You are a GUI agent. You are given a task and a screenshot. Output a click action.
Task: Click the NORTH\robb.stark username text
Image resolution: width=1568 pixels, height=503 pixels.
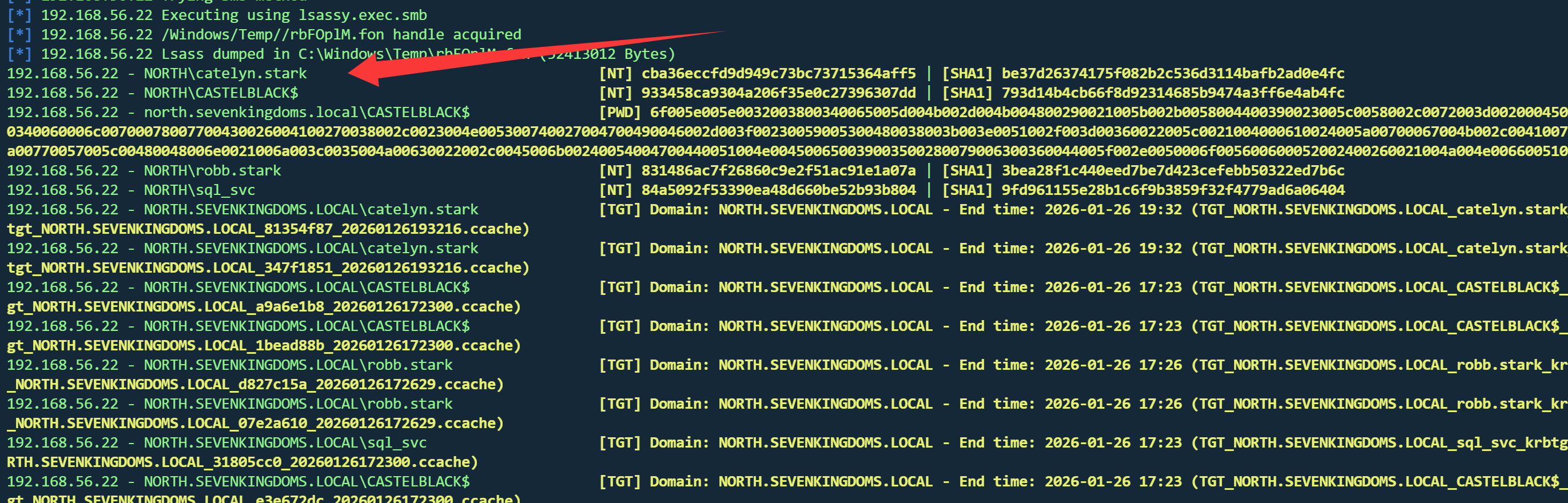click(212, 171)
